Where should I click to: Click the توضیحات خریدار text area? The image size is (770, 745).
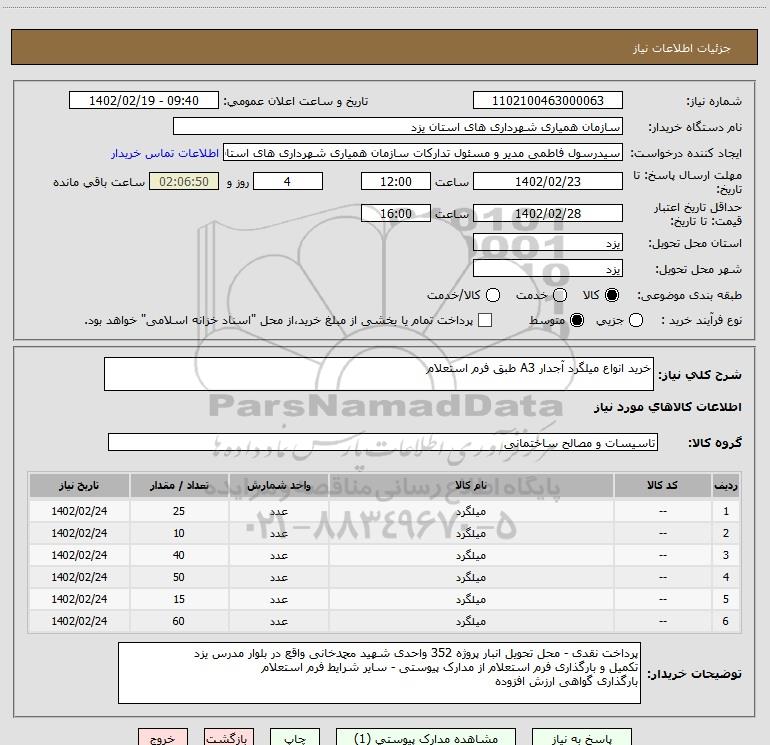[379, 673]
